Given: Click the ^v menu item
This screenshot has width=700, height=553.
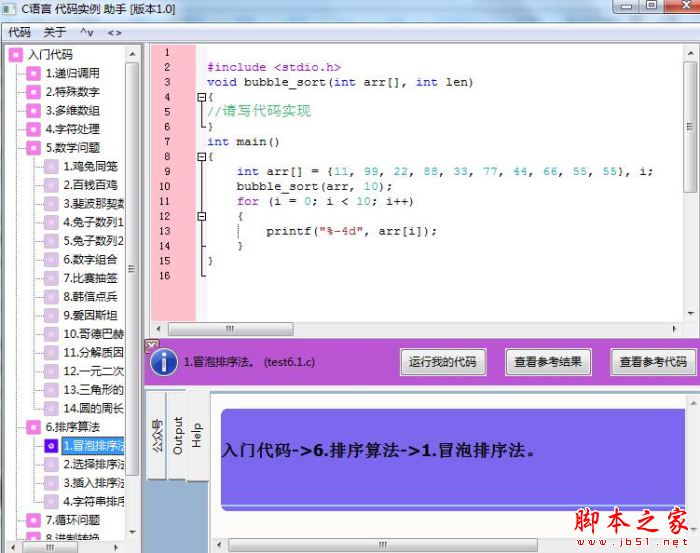Looking at the screenshot, I should [87, 33].
